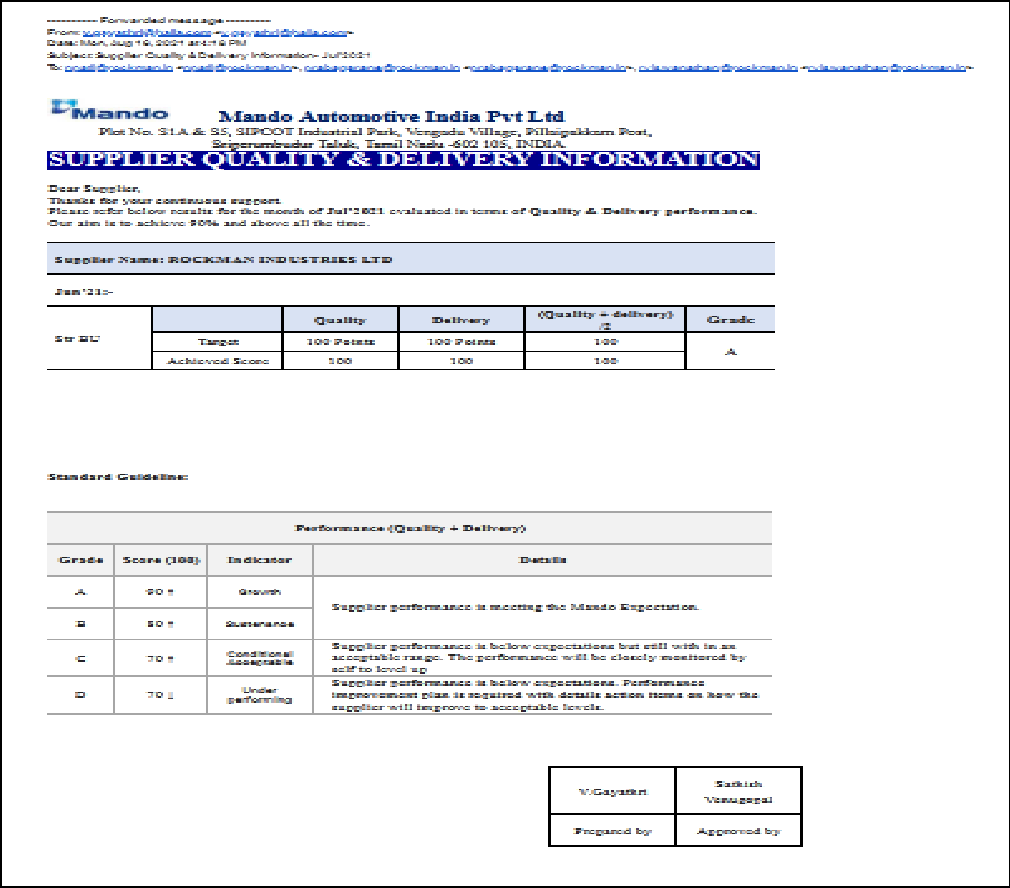The height and width of the screenshot is (888, 1010).
Task: Open the first sender email link in From line
Action: (x=147, y=32)
